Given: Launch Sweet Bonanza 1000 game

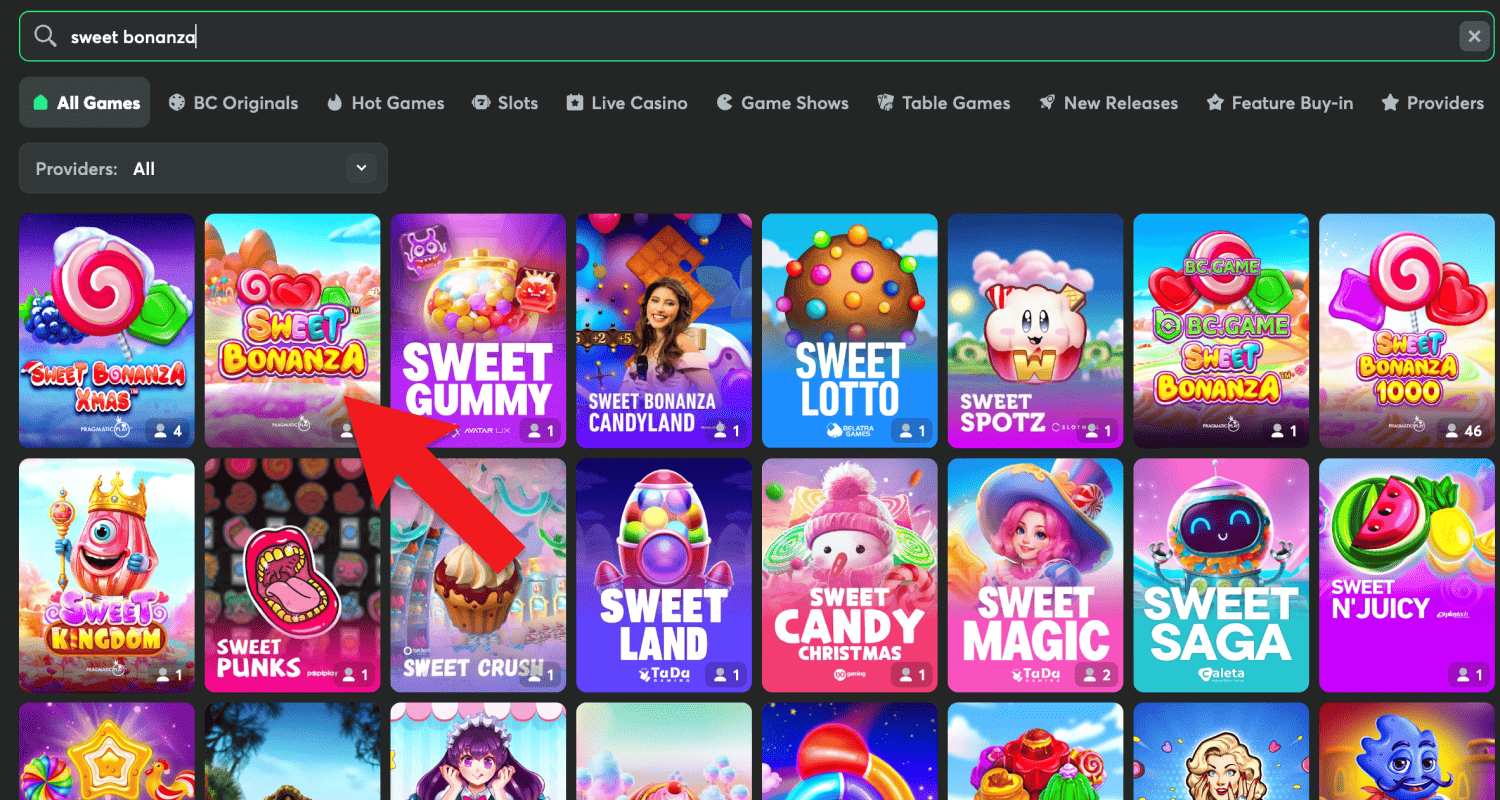Looking at the screenshot, I should tap(1407, 330).
